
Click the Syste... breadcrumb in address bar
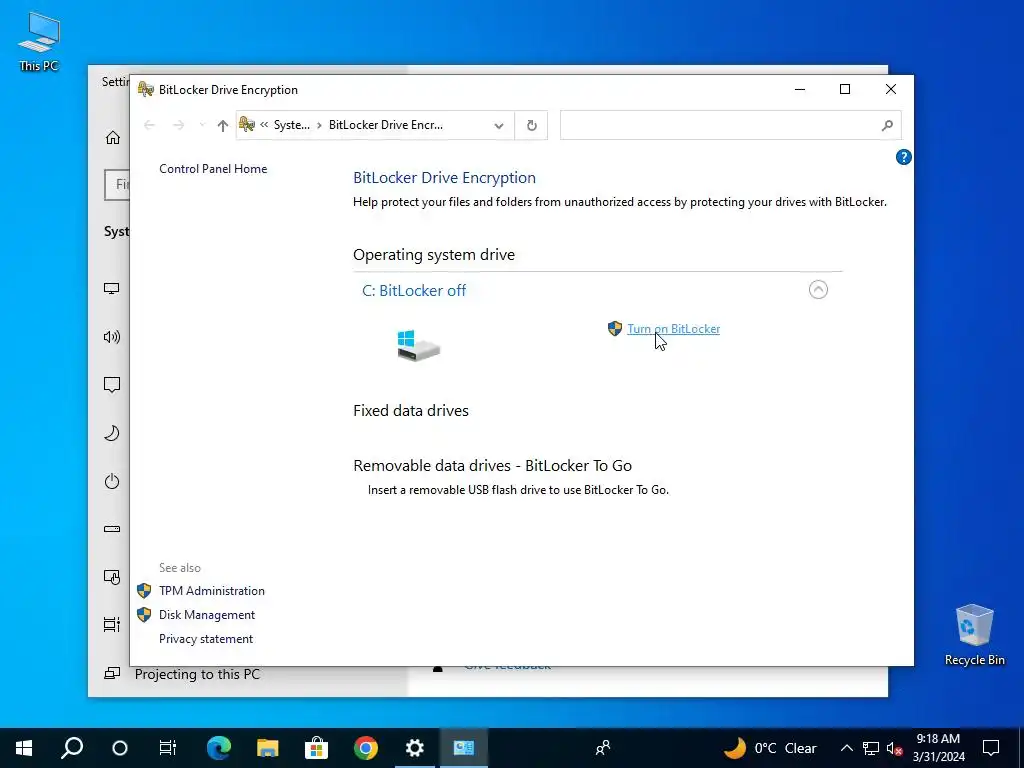click(x=291, y=125)
